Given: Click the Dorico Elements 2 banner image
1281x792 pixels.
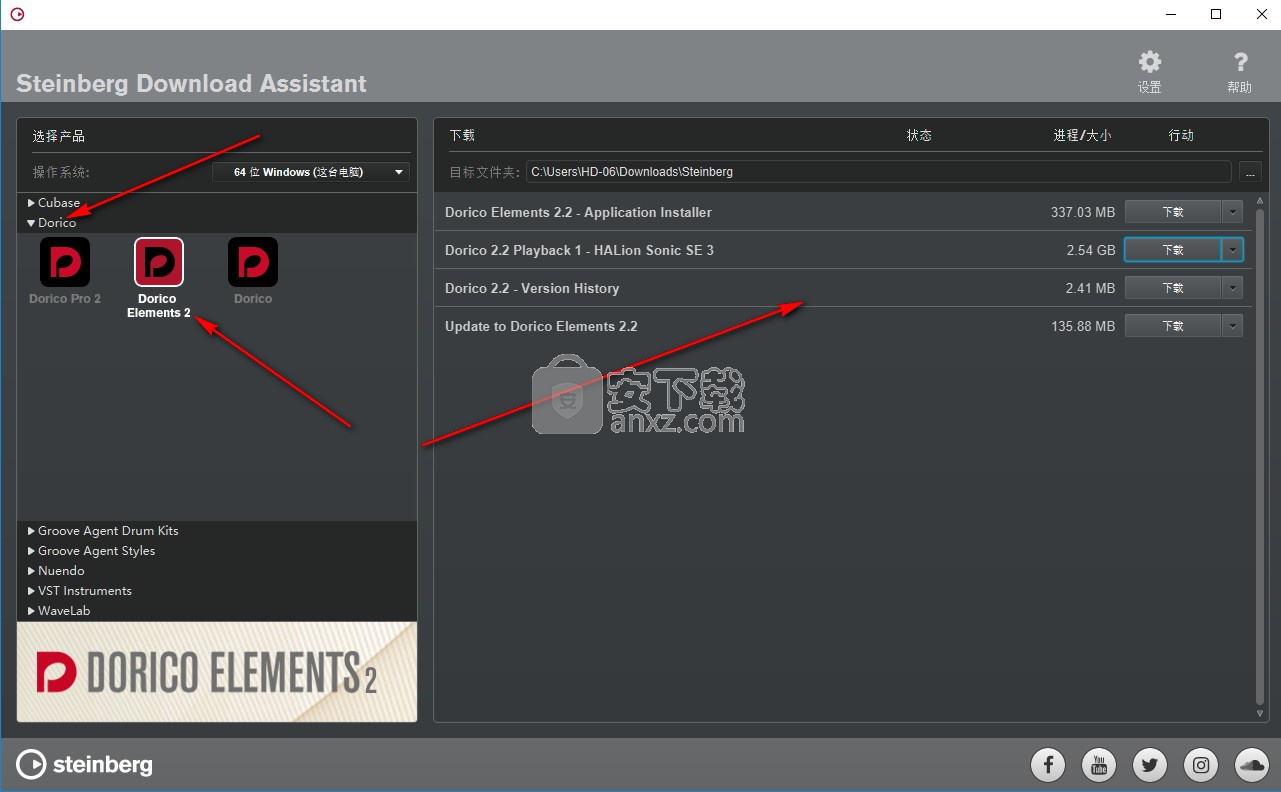Looking at the screenshot, I should tap(217, 672).
